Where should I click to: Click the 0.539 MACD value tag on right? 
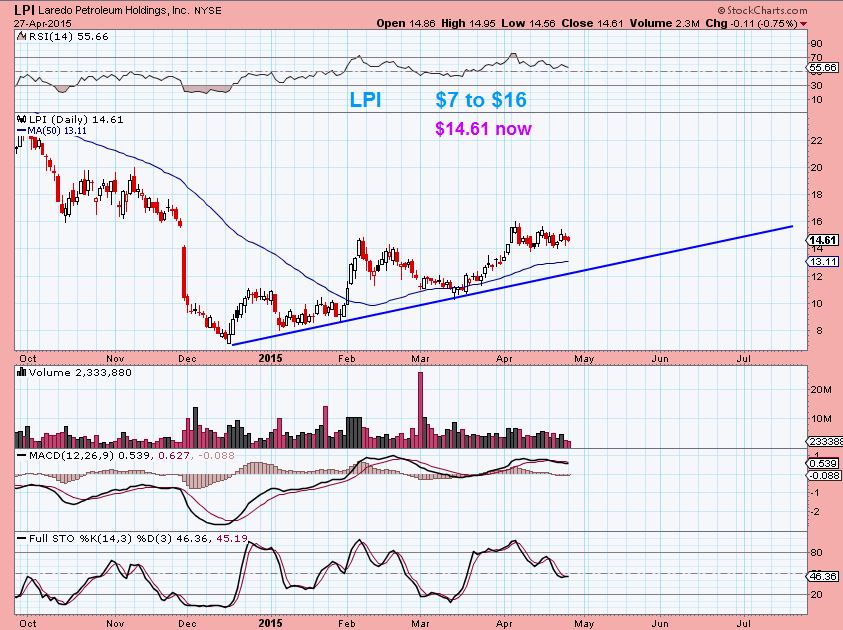point(823,463)
